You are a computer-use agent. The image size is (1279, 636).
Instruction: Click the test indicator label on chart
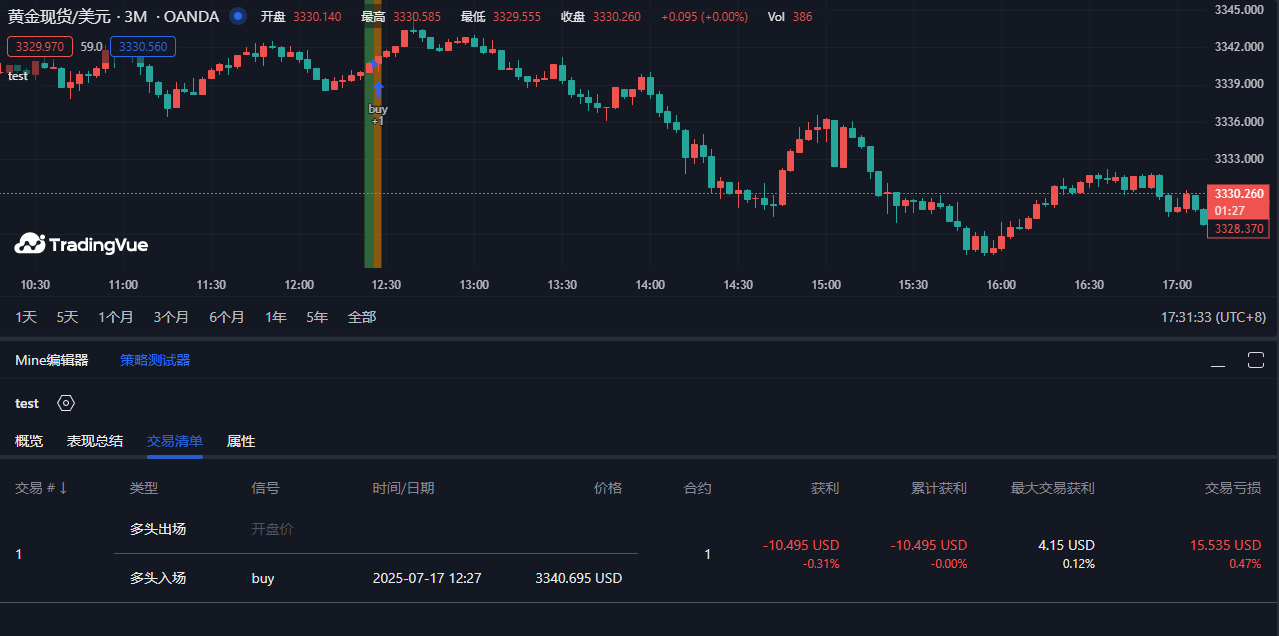18,76
